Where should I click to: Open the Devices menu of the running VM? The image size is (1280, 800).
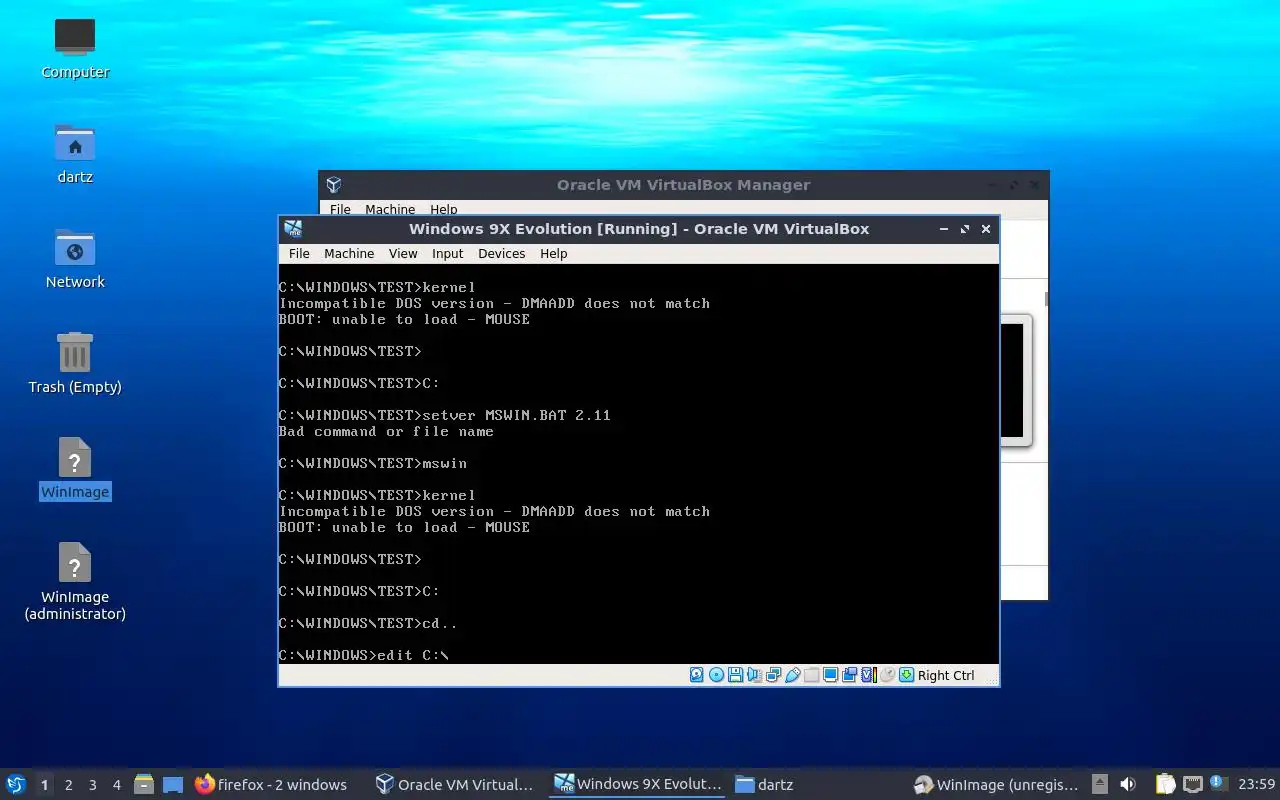point(501,254)
